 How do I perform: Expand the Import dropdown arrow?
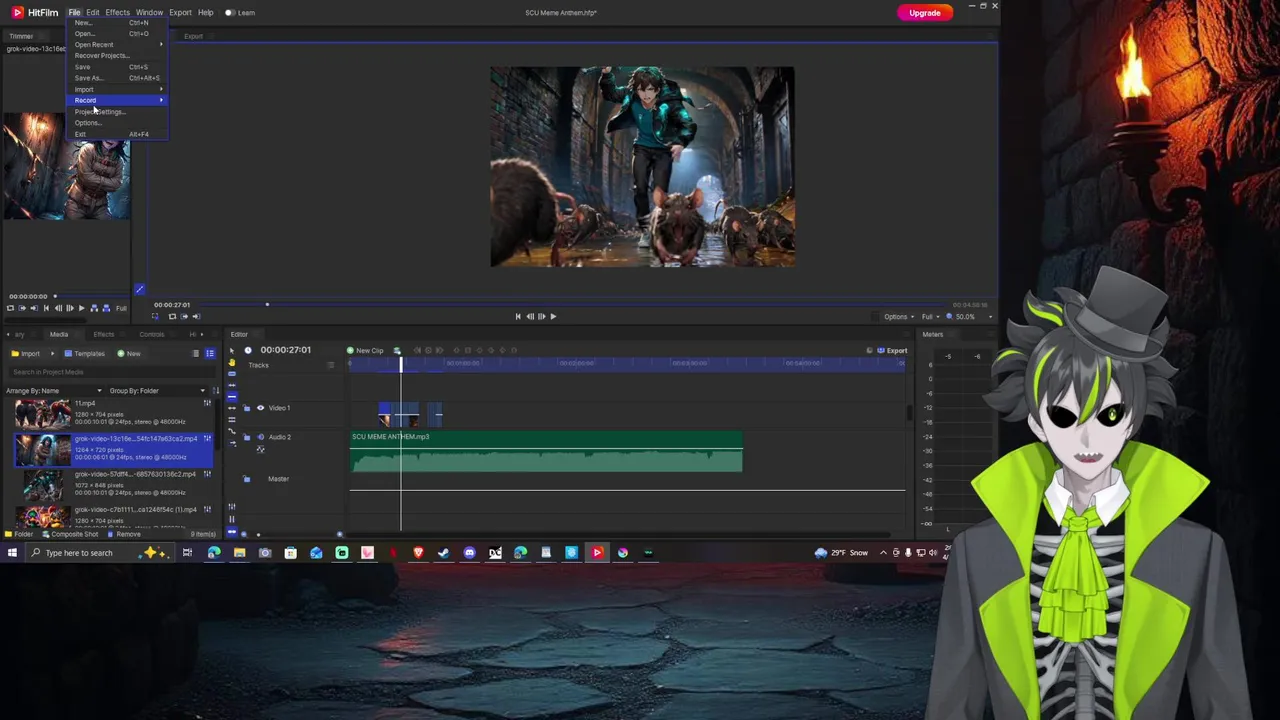point(52,354)
